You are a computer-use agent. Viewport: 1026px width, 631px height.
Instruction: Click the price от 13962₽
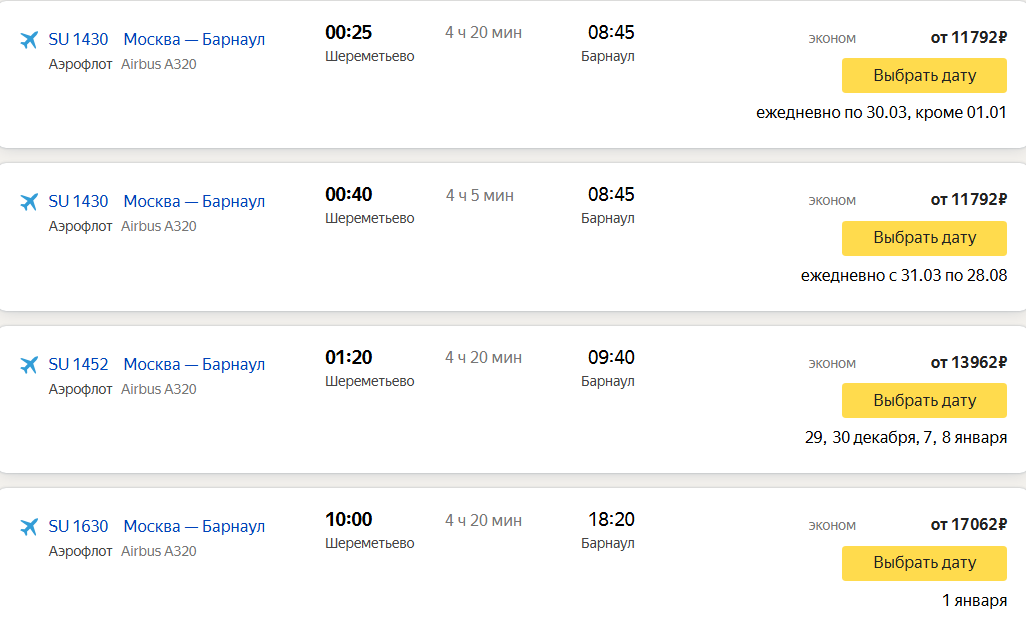click(x=968, y=362)
